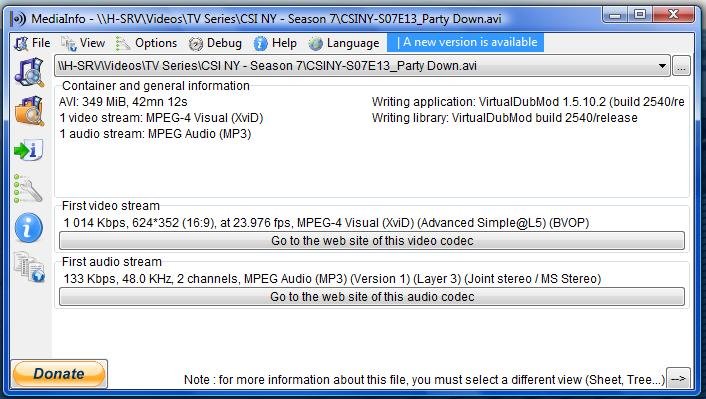Open the Debug menu

pos(215,43)
